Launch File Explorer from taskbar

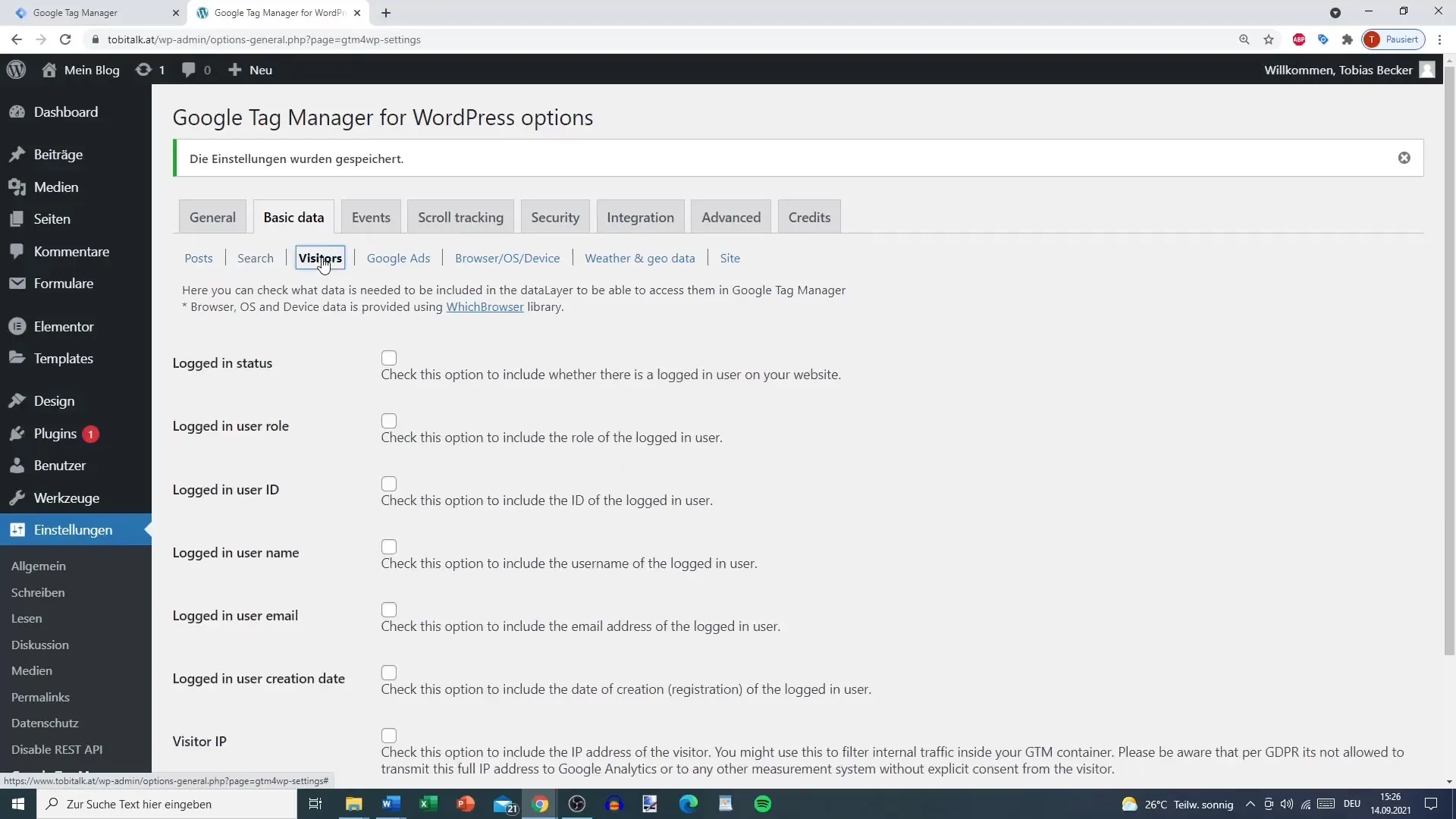(x=353, y=804)
